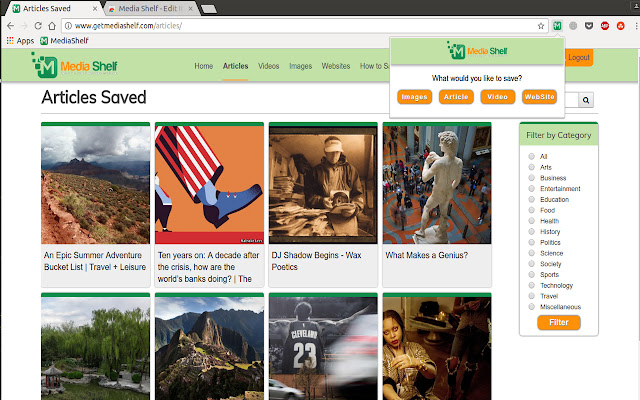
Task: Go to browser home icon
Action: [x=52, y=26]
